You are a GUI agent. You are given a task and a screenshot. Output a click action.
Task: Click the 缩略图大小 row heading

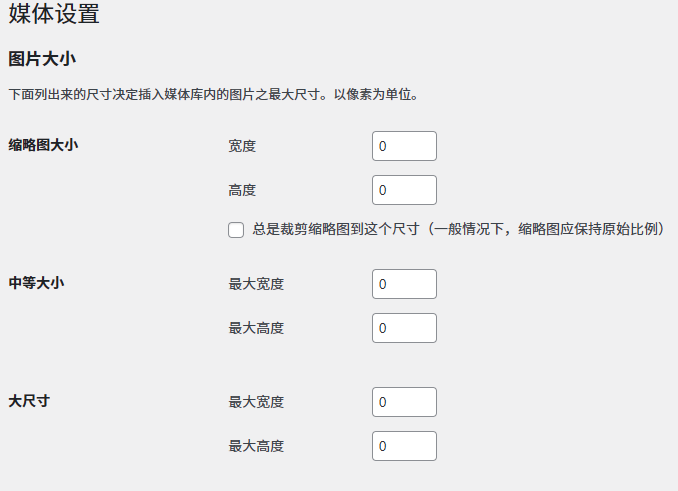(x=43, y=145)
